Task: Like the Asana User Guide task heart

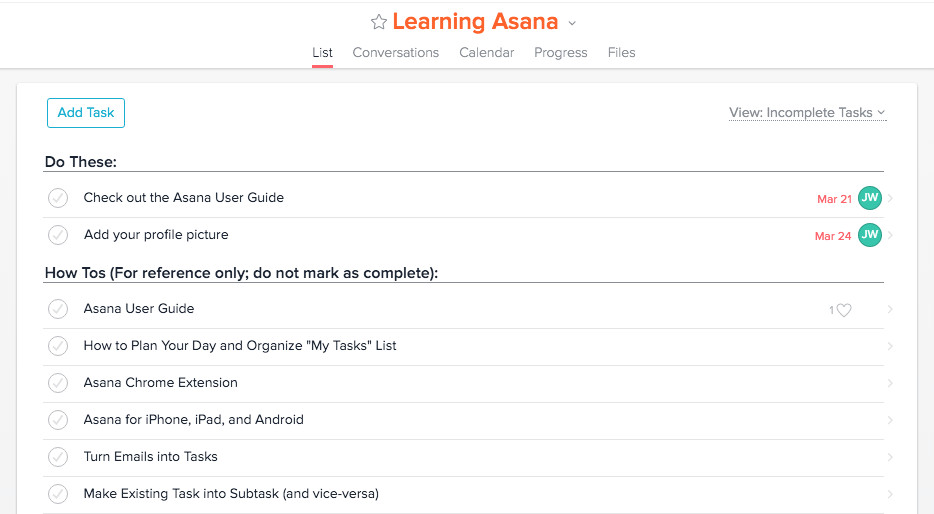Action: 844,310
